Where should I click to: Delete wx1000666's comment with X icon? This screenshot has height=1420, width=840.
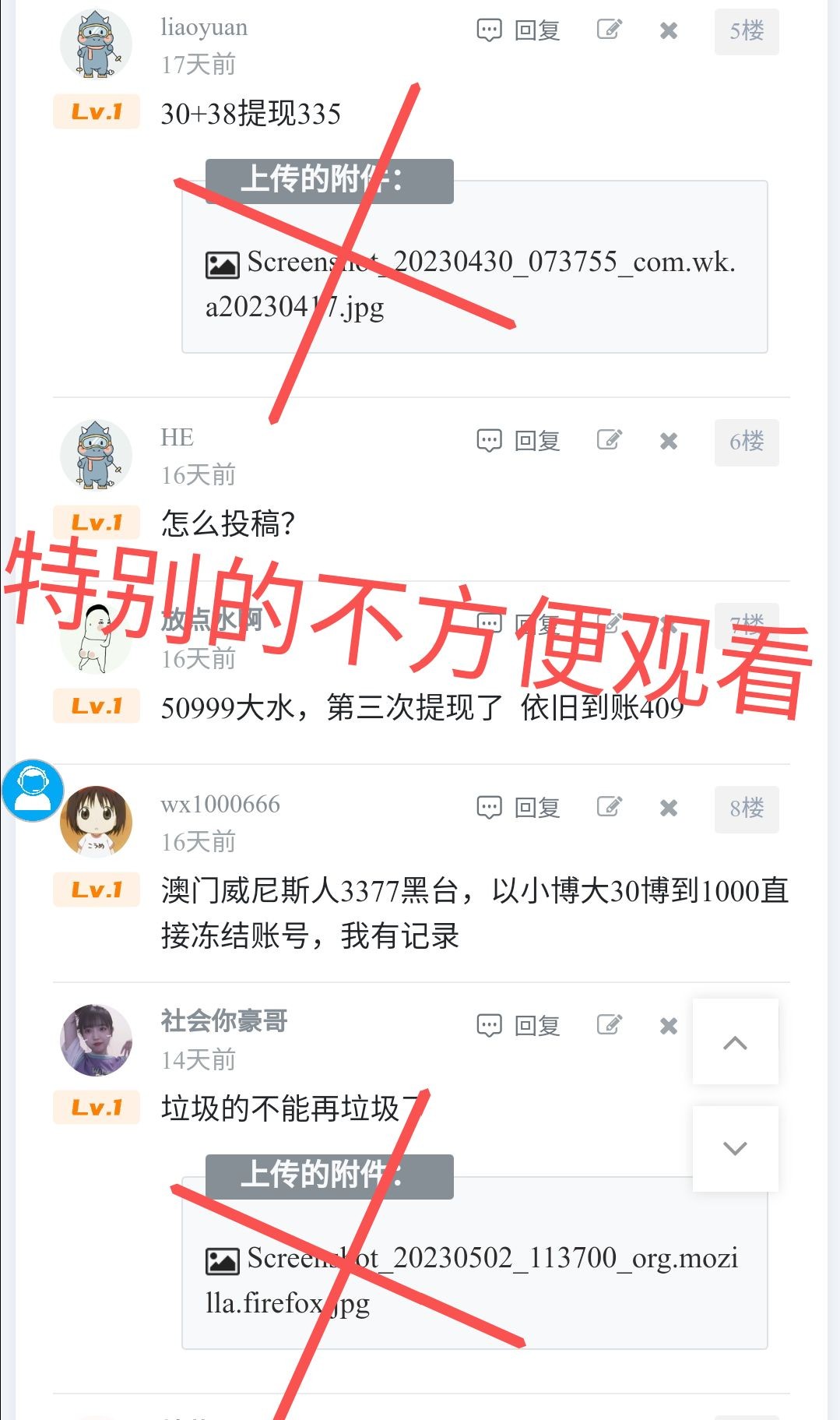pyautogui.click(x=669, y=809)
